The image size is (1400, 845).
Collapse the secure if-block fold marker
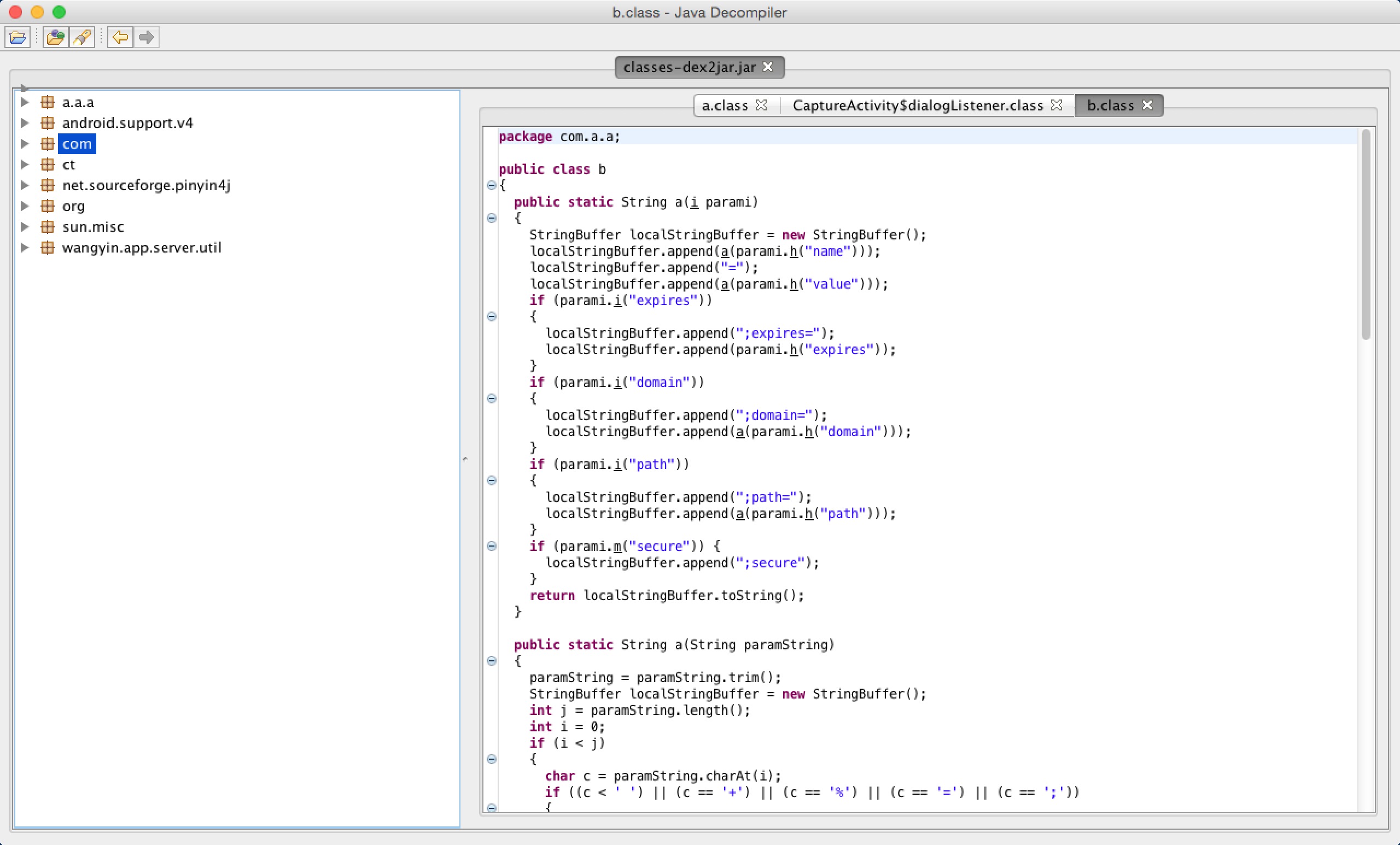tap(492, 546)
